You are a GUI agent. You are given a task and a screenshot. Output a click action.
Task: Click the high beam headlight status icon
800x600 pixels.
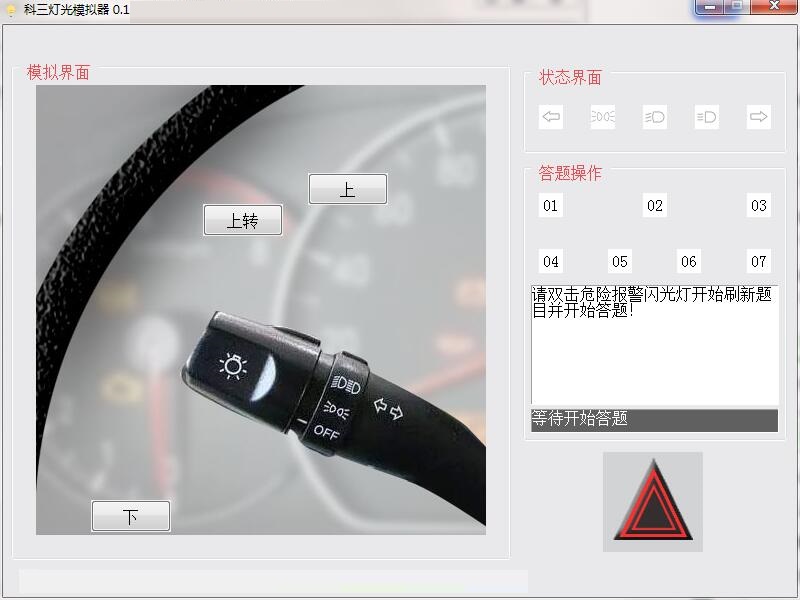707,117
